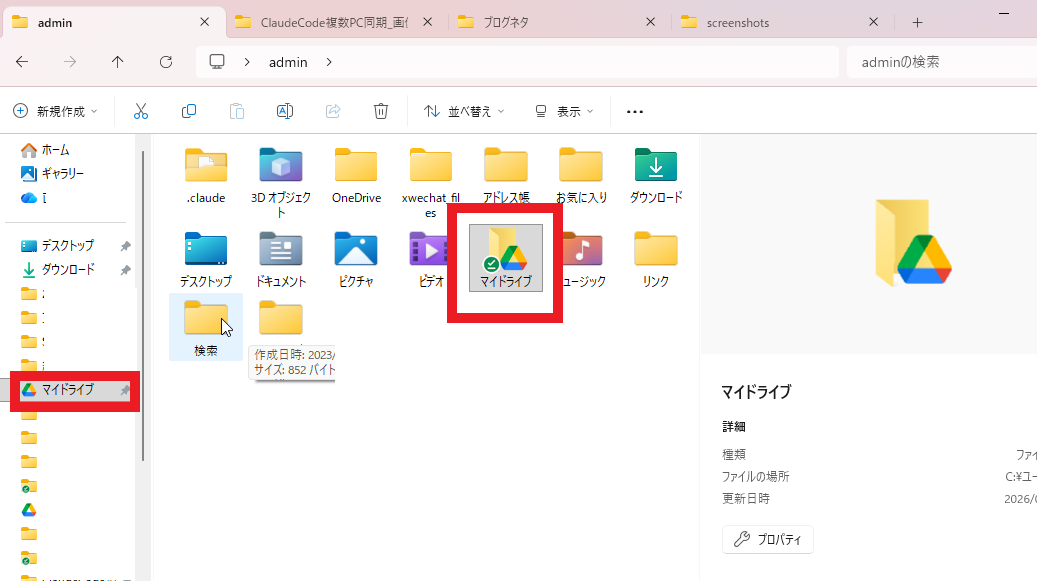
Task: Click the Delete trash icon
Action: coord(381,111)
